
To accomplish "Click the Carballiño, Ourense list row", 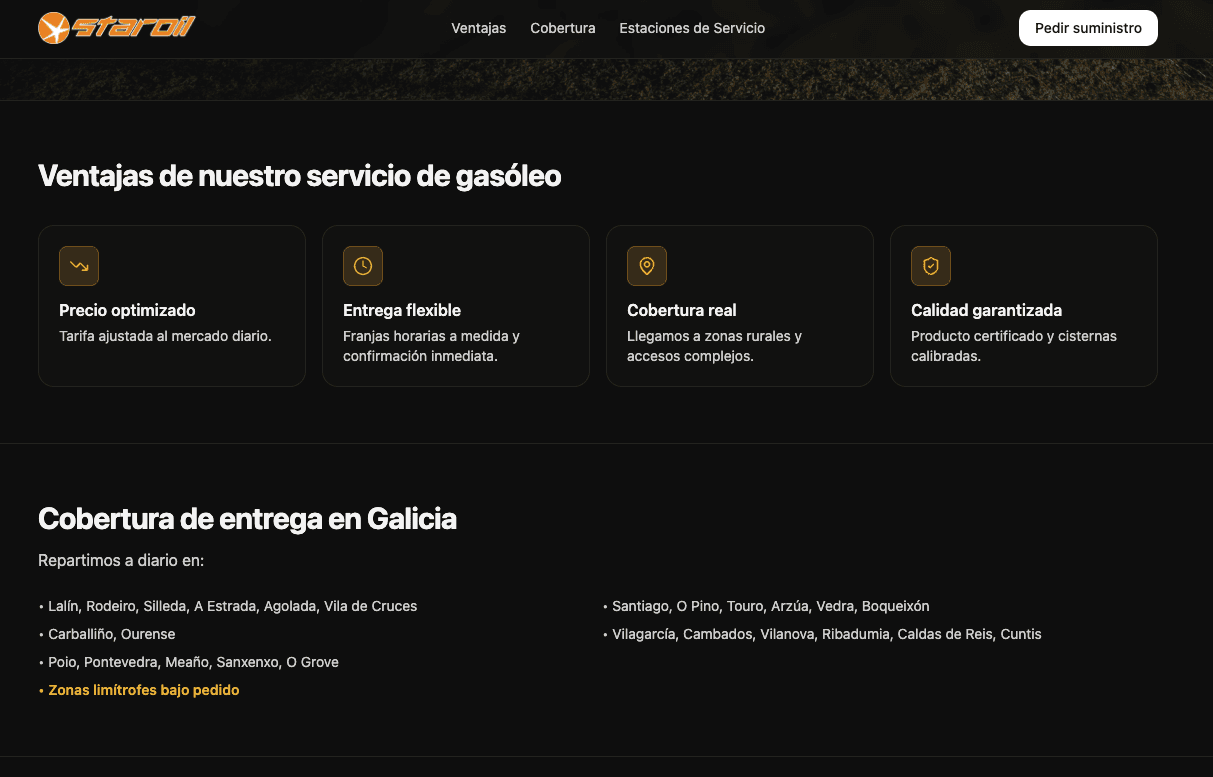I will tap(107, 634).
